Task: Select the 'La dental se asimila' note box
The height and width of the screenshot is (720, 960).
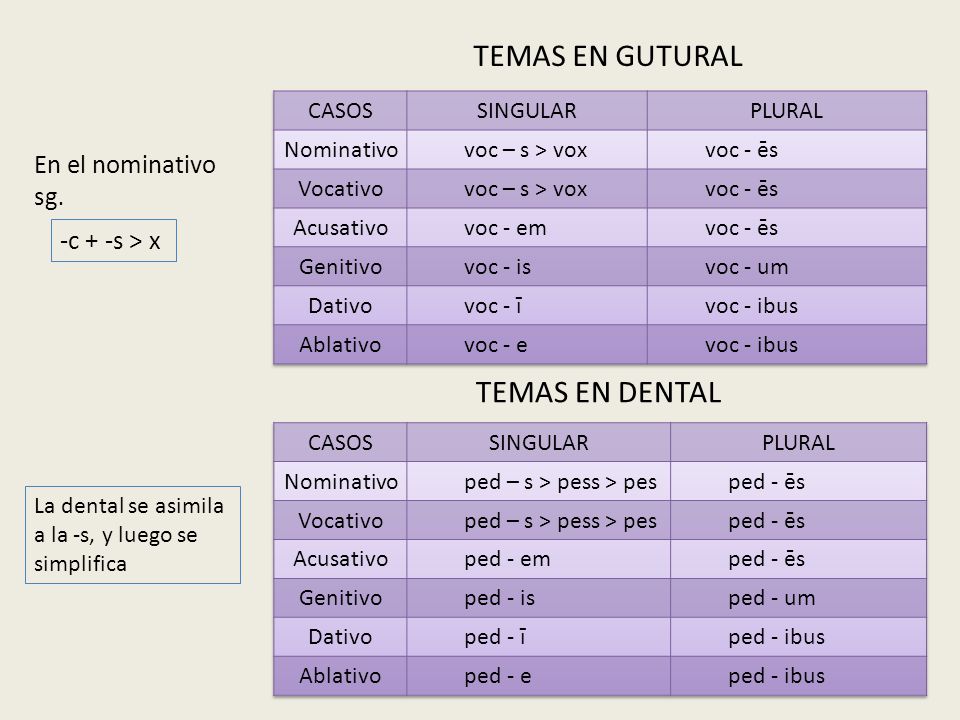Action: click(x=133, y=535)
